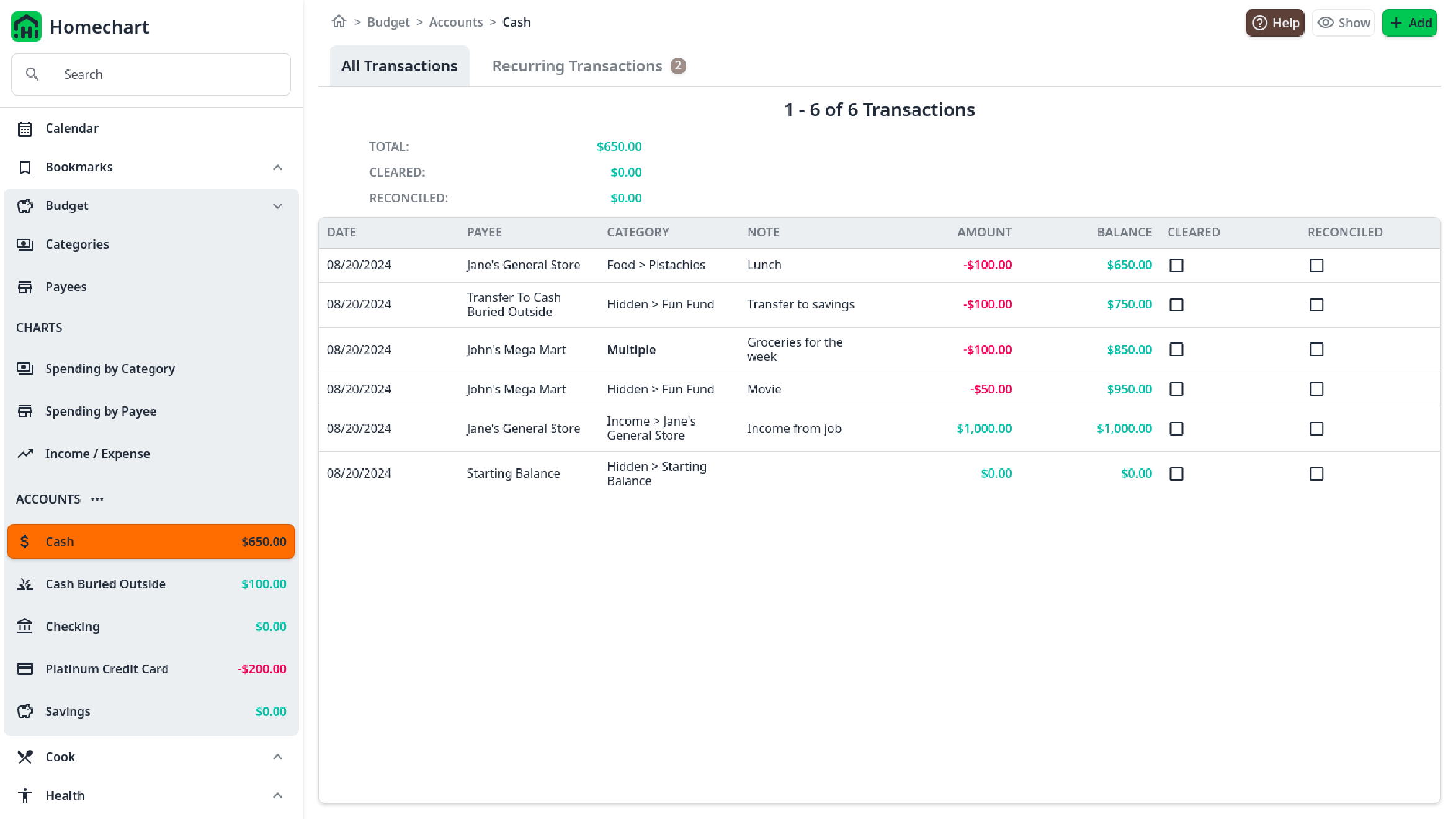Toggle Cleared for Lunch transaction

click(1176, 266)
